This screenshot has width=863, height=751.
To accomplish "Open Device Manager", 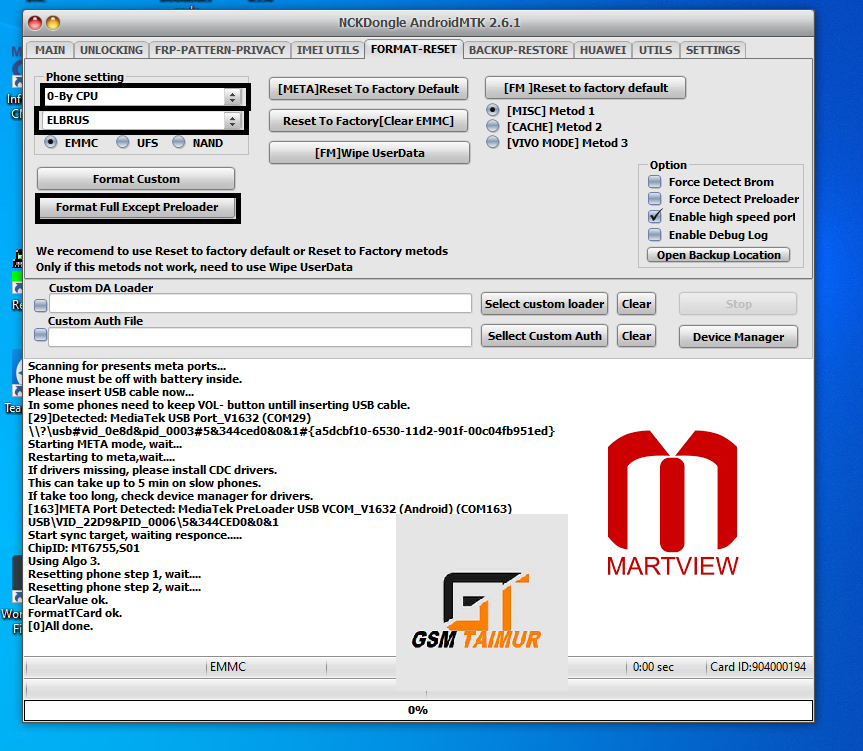I will coord(738,337).
